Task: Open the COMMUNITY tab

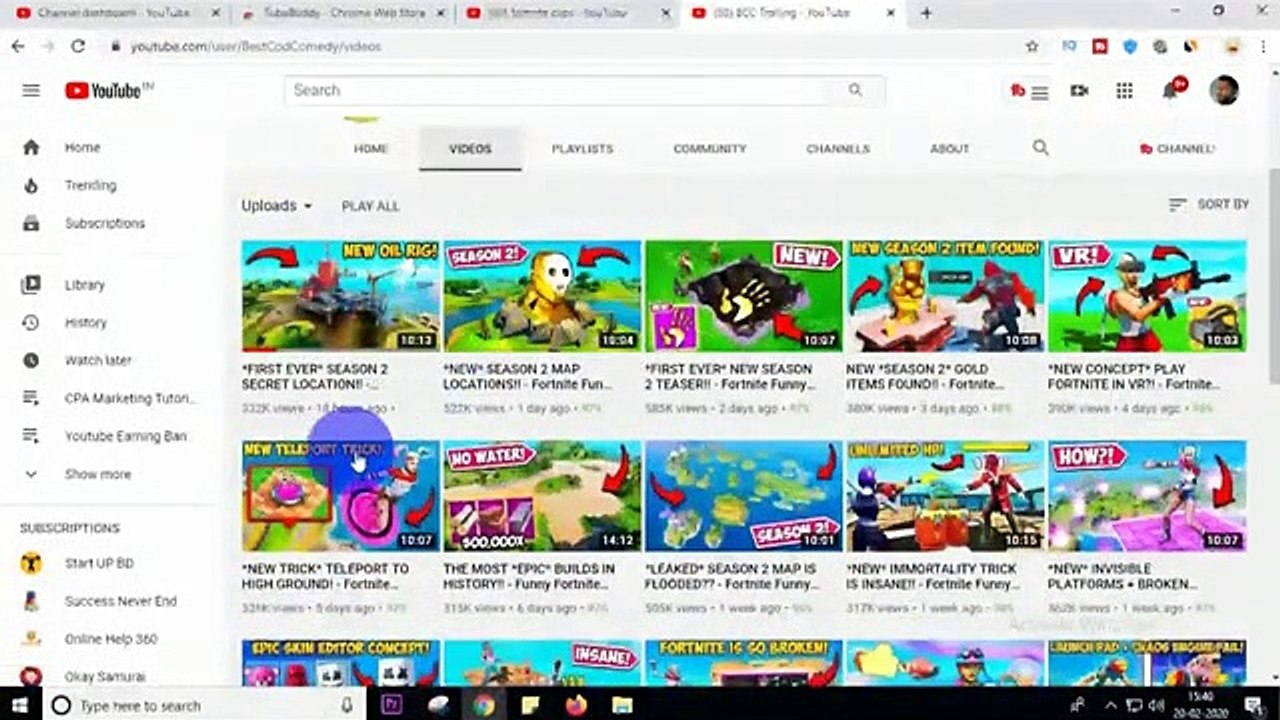Action: click(x=710, y=148)
